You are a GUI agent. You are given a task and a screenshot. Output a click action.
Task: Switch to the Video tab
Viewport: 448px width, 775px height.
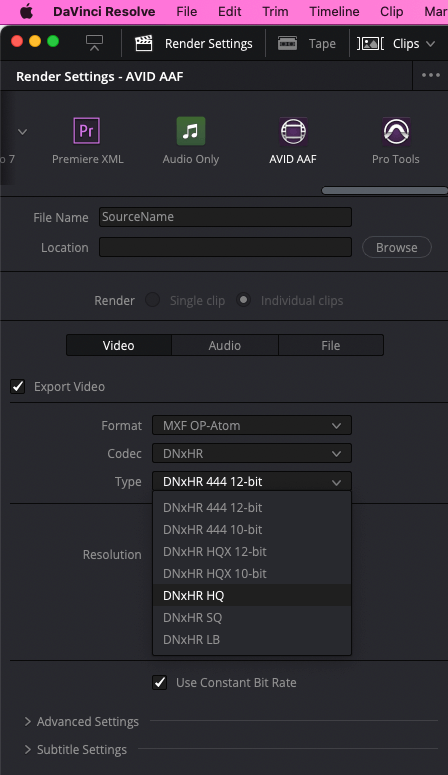tap(119, 345)
